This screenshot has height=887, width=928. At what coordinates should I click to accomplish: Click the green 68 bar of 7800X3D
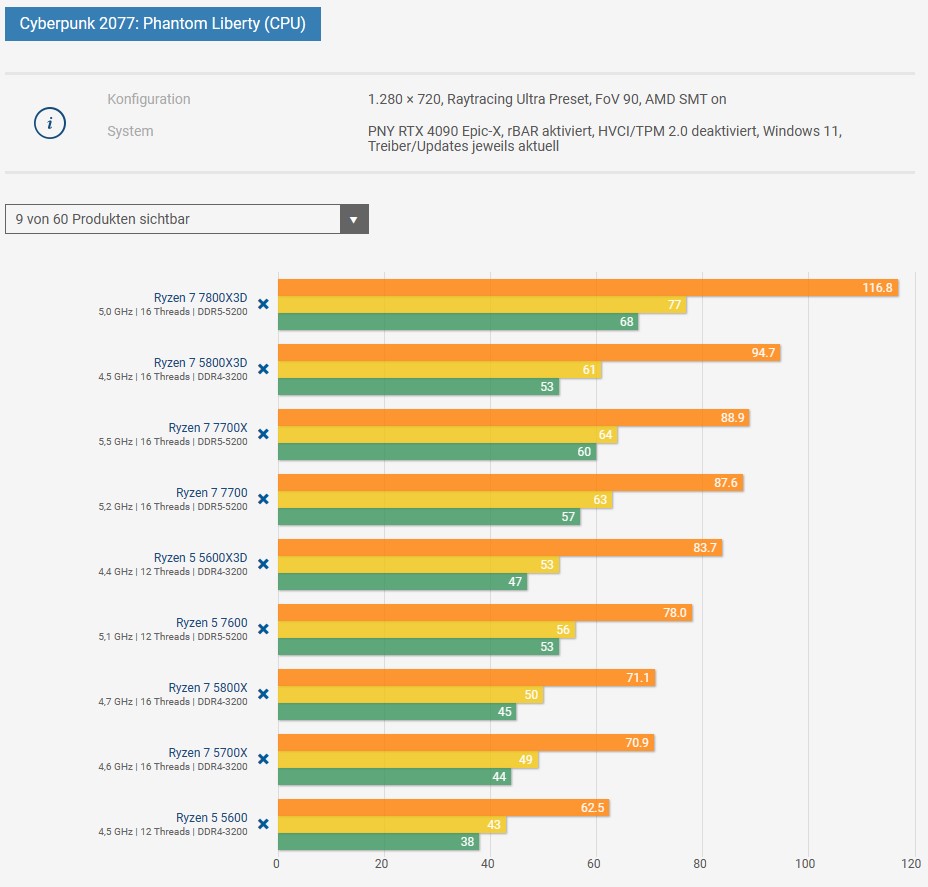point(458,322)
